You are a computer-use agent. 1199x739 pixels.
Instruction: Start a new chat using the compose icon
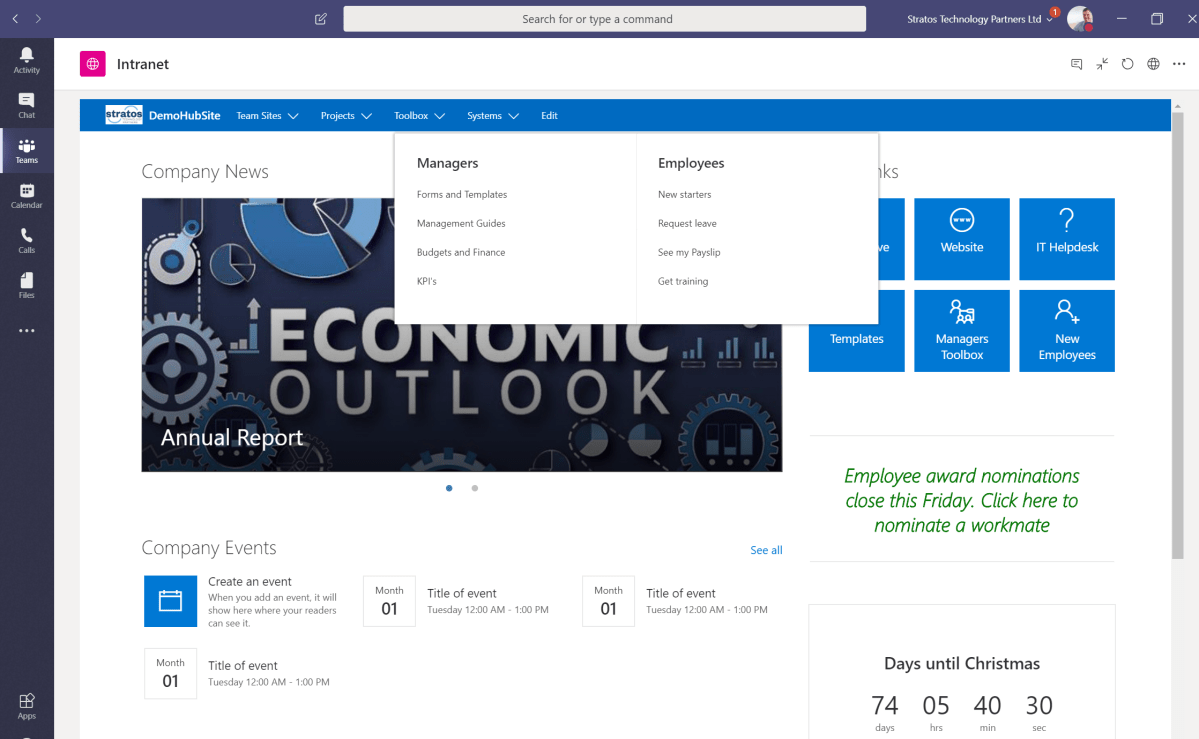[320, 18]
